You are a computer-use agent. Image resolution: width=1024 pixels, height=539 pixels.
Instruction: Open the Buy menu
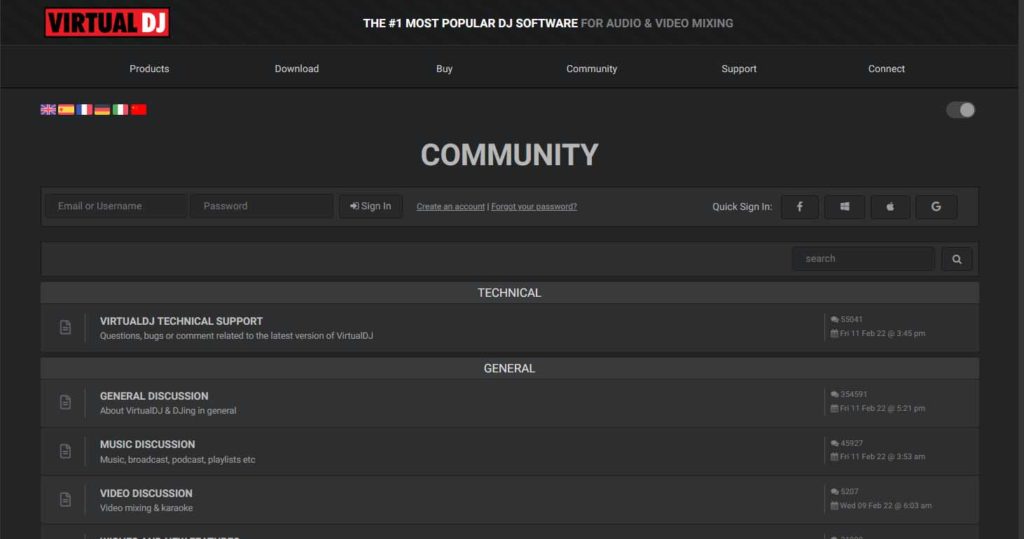coord(444,69)
